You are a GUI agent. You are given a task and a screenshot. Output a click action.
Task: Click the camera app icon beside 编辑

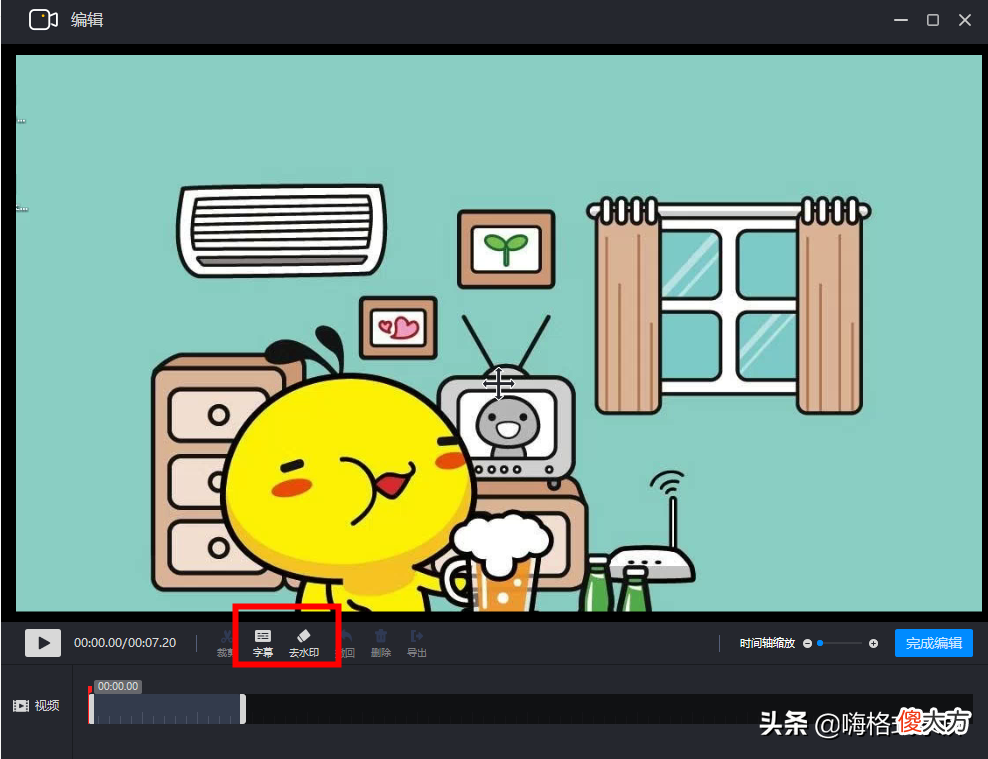[x=43, y=20]
